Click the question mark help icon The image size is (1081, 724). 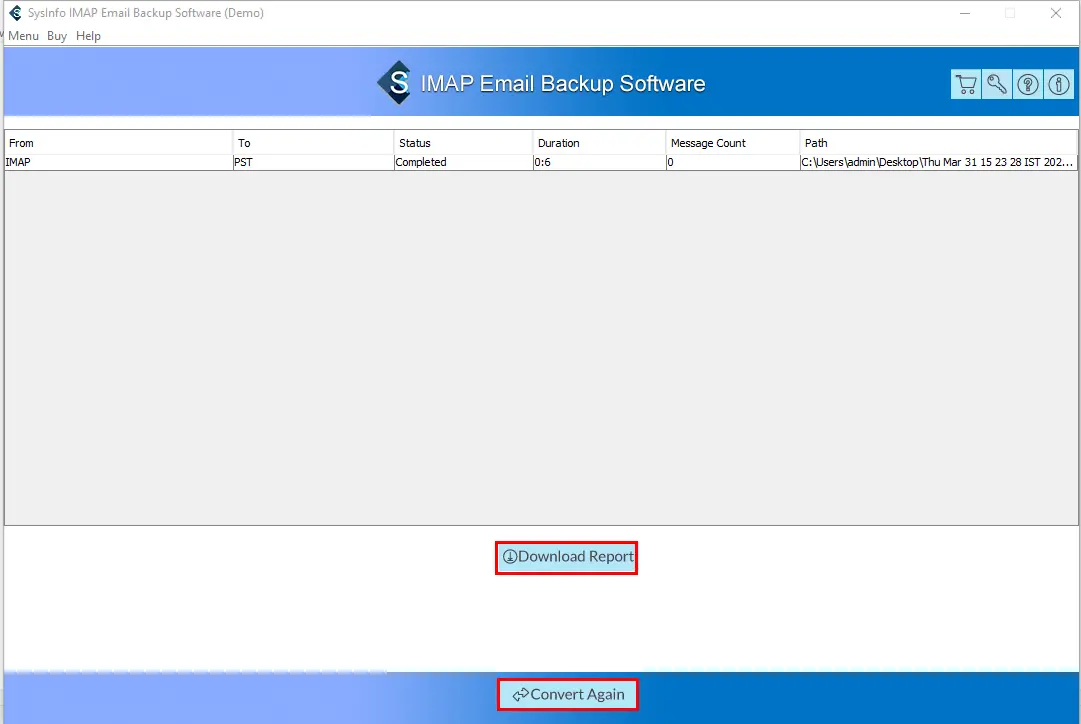[1027, 85]
